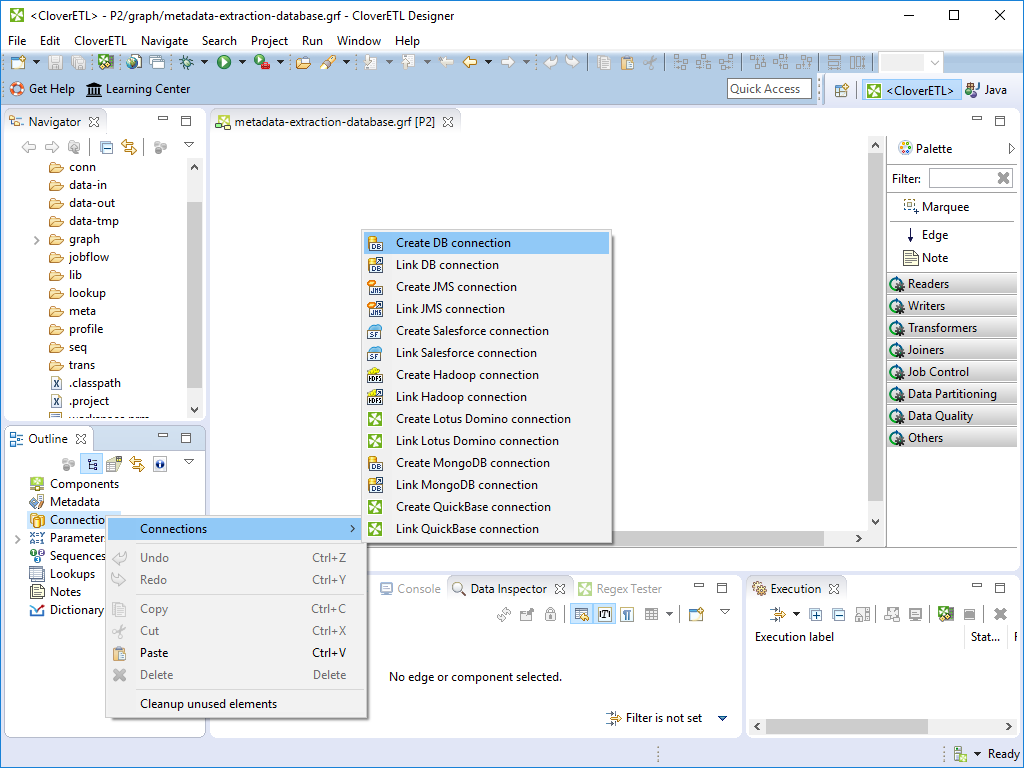Click the Palette filter input field
The height and width of the screenshot is (768, 1024).
point(962,178)
